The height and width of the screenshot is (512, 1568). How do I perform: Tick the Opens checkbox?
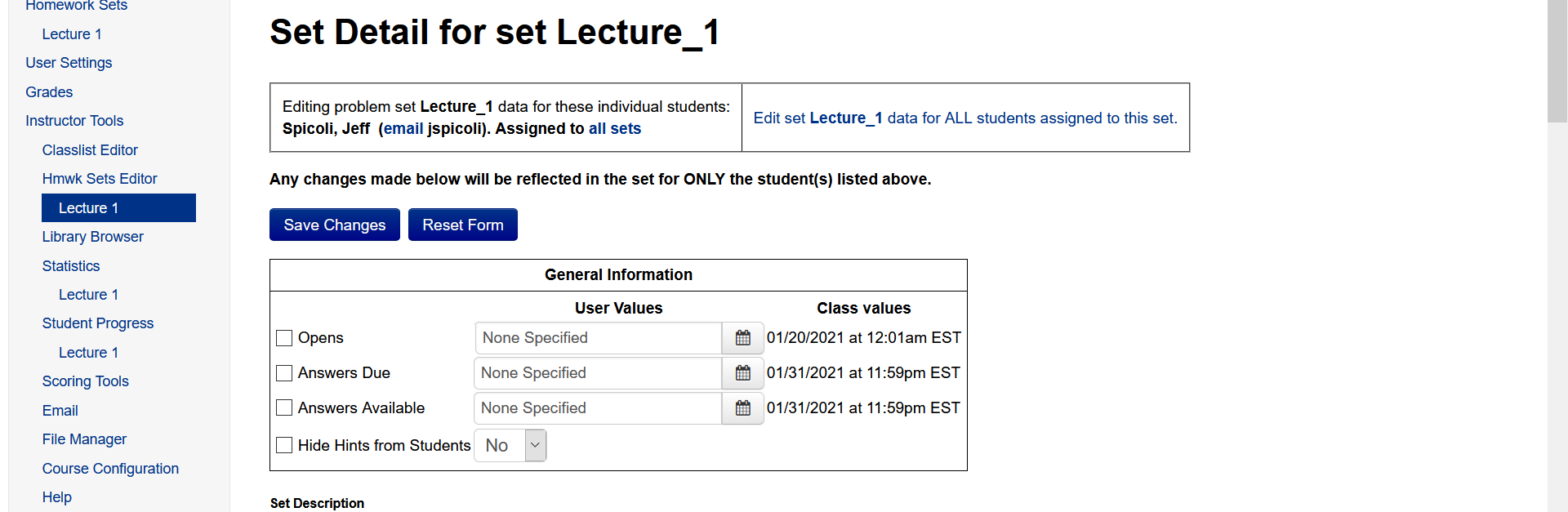(x=284, y=338)
